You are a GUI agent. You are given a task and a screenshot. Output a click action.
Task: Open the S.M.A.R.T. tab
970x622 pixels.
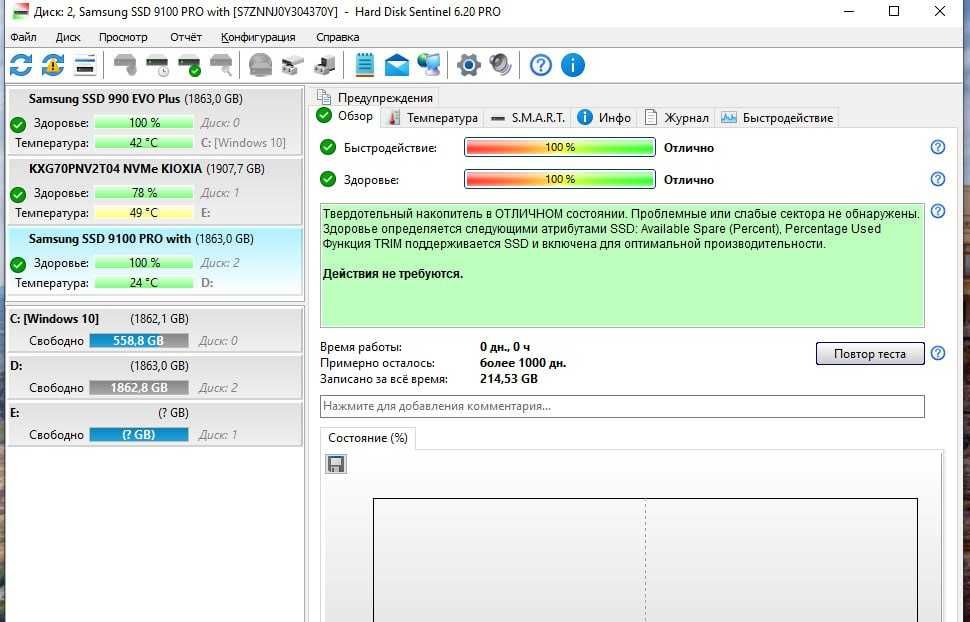(527, 118)
